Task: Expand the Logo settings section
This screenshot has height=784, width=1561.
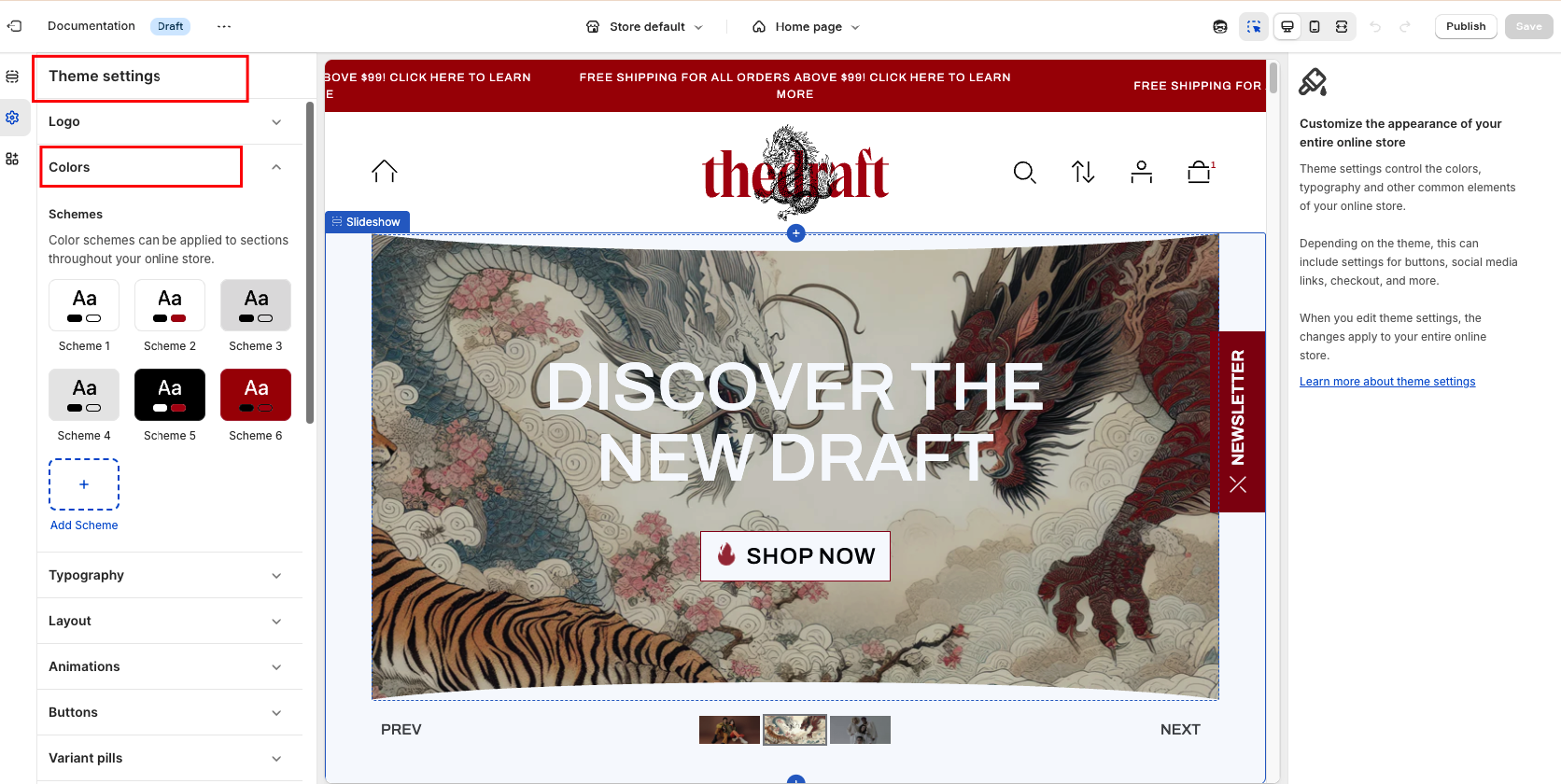Action: tap(169, 121)
